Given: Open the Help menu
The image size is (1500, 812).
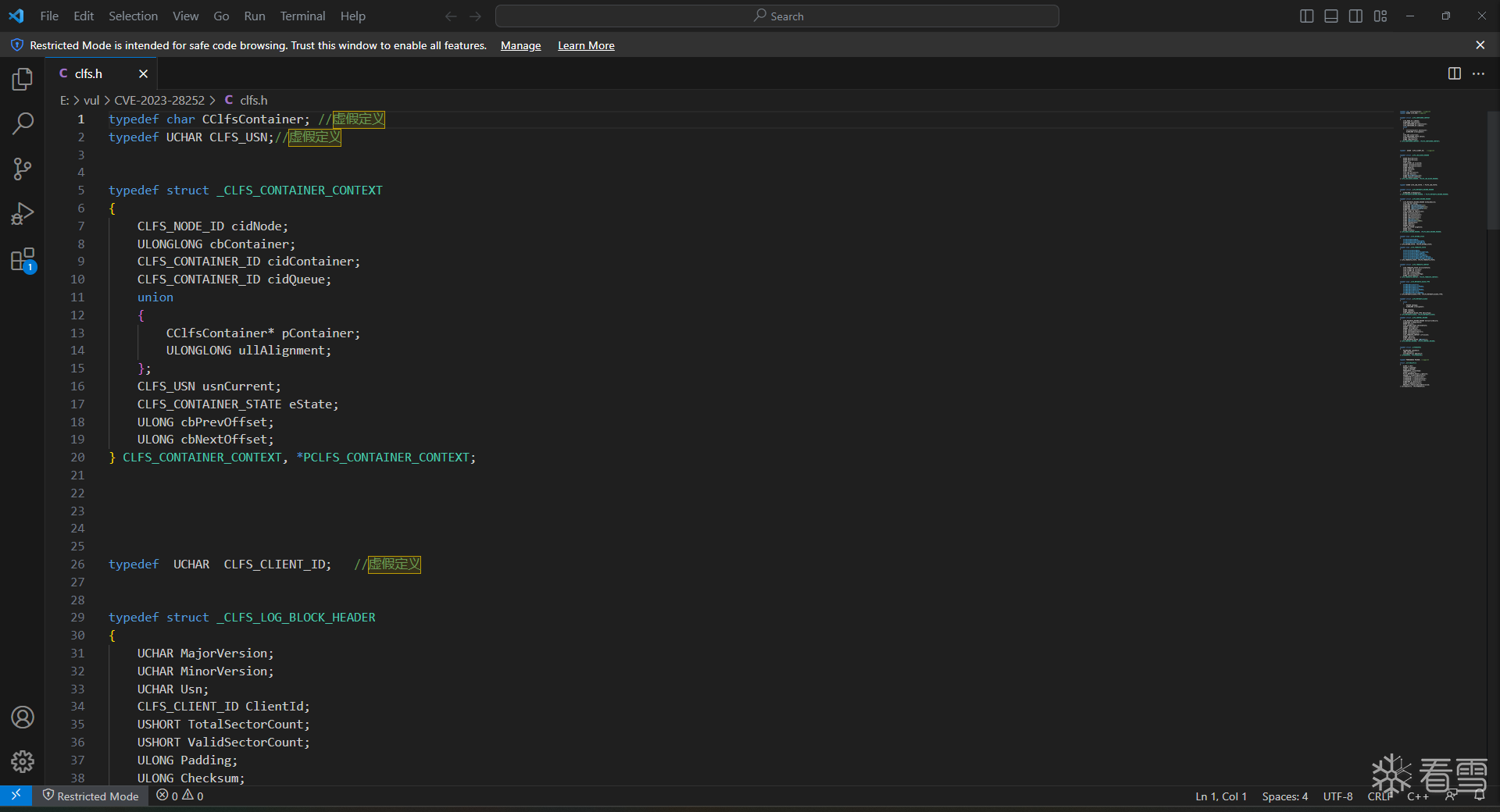Looking at the screenshot, I should pos(352,16).
